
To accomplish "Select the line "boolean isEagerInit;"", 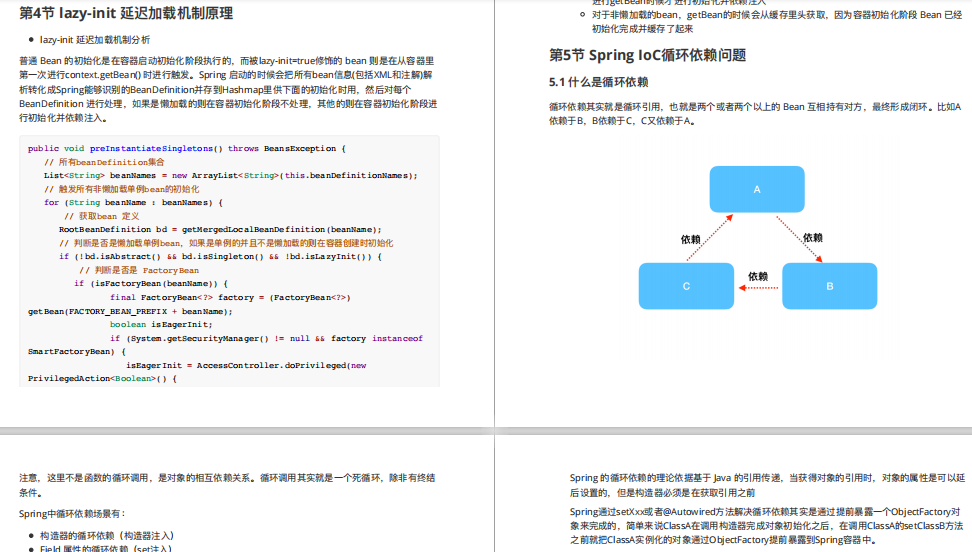I will point(161,324).
